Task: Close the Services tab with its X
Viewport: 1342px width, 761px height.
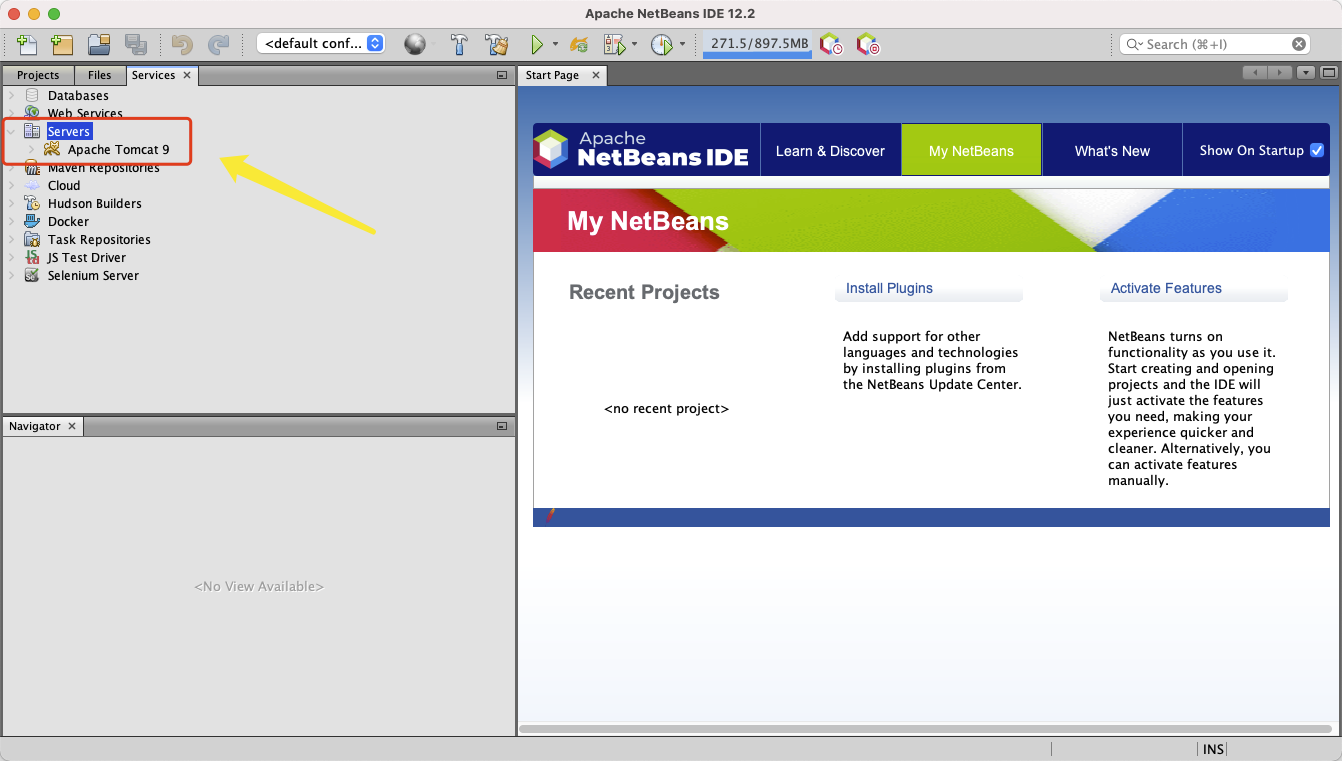Action: tap(187, 75)
